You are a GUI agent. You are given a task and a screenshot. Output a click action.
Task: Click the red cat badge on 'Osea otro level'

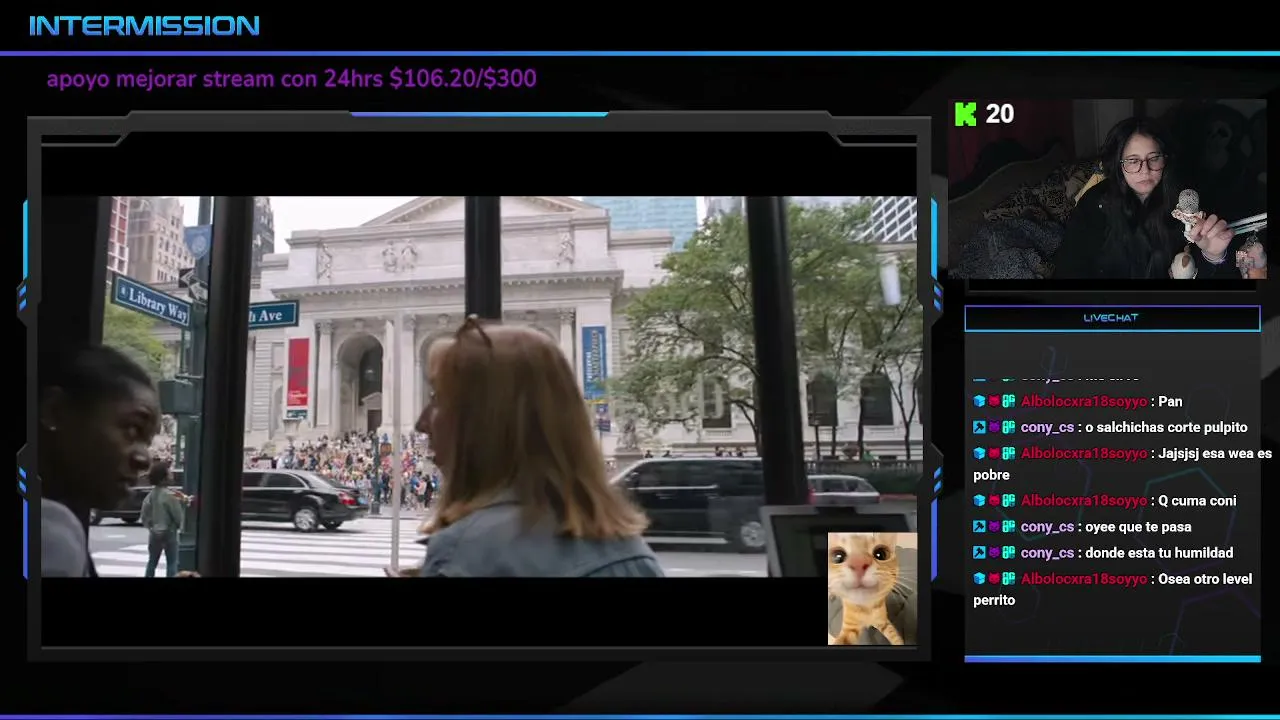pyautogui.click(x=994, y=578)
